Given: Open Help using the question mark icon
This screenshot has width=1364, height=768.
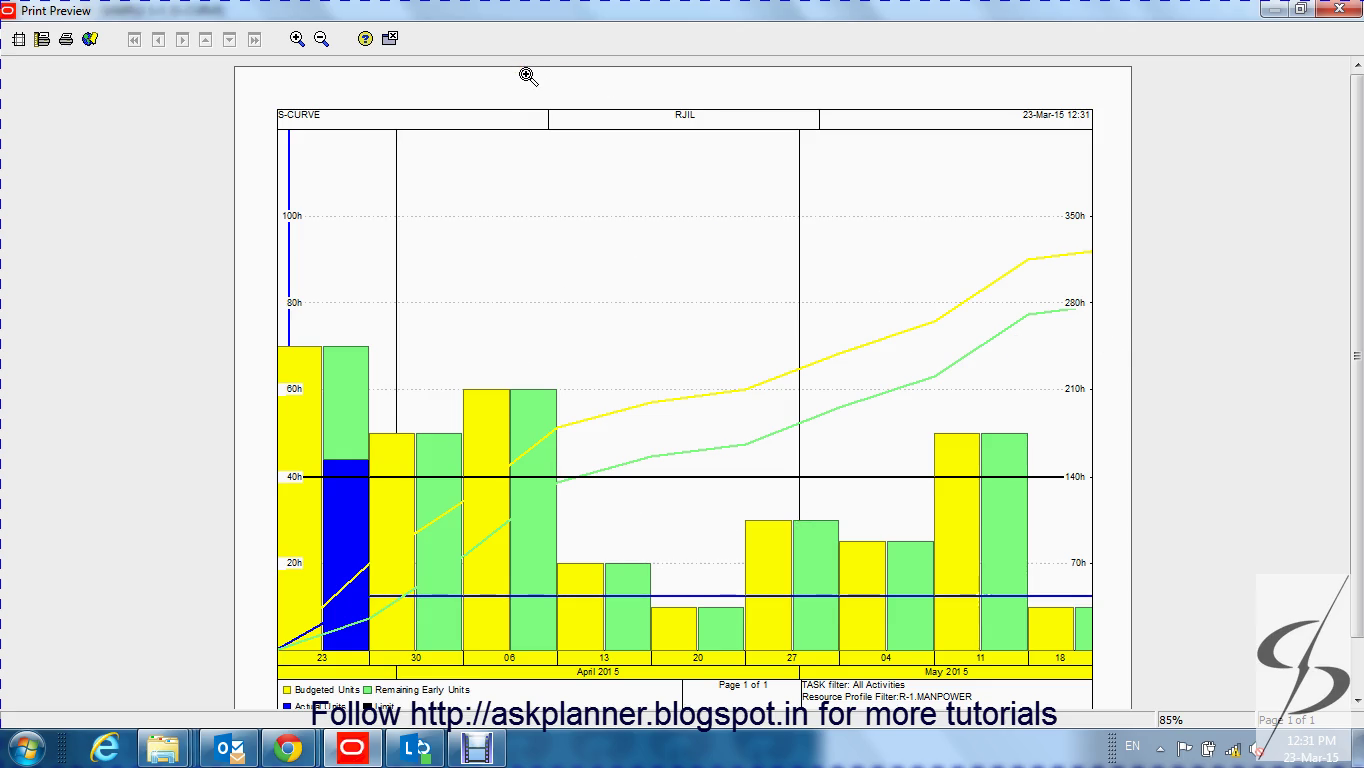Looking at the screenshot, I should 365,38.
